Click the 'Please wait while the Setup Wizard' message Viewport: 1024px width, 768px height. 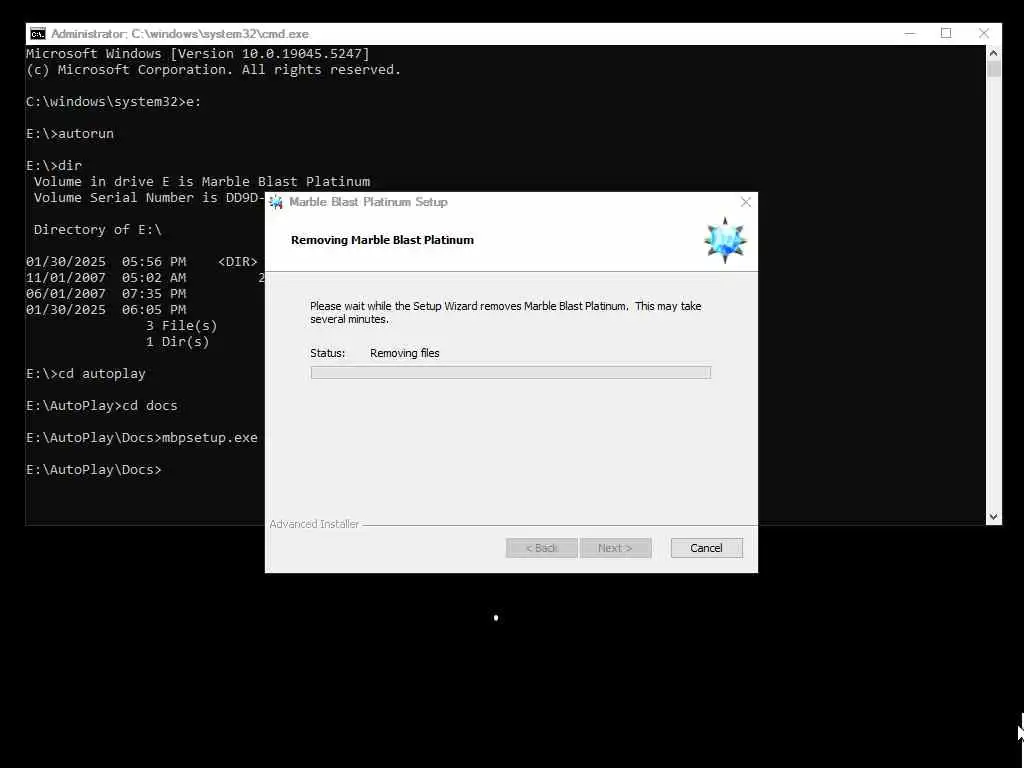tap(505, 312)
